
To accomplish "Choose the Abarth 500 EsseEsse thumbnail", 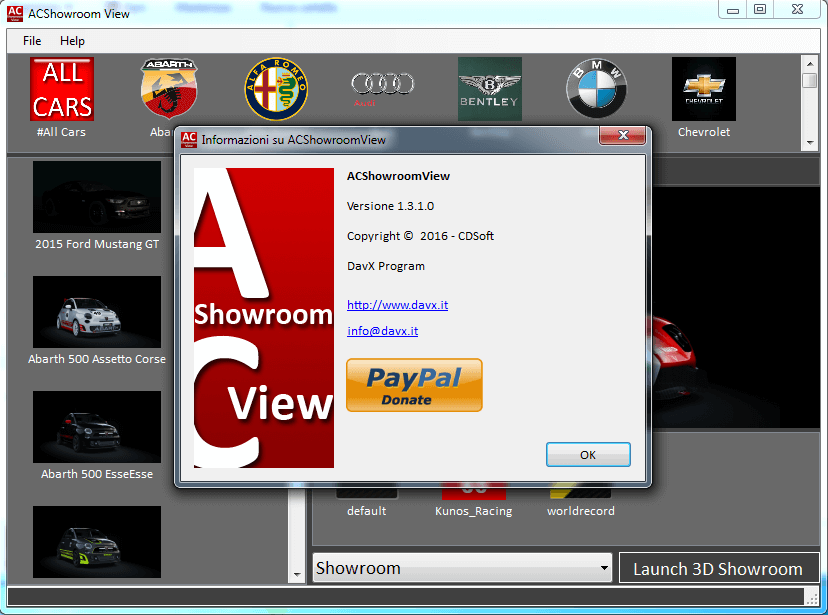I will click(97, 427).
